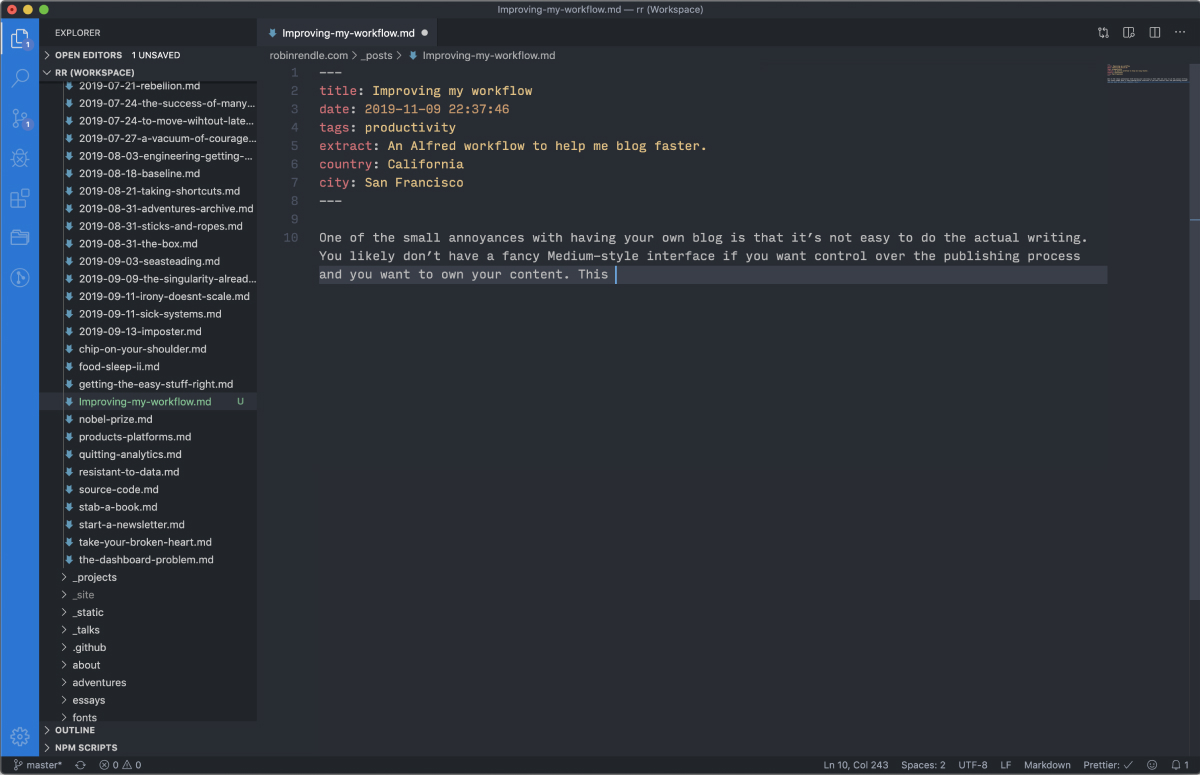Open the Source Control view
The height and width of the screenshot is (776, 1201).
pos(20,118)
